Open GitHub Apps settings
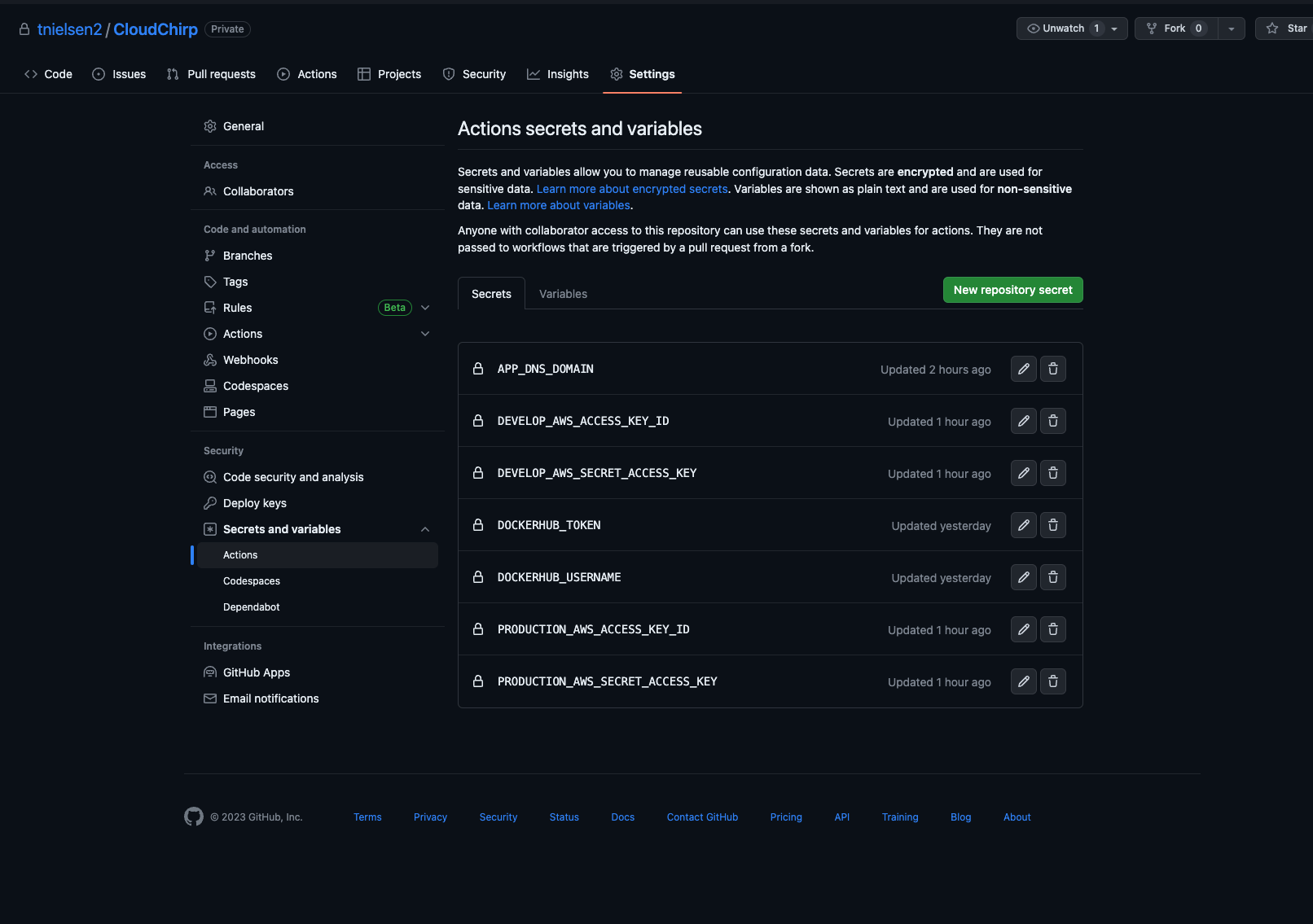The image size is (1313, 924). coord(318,672)
